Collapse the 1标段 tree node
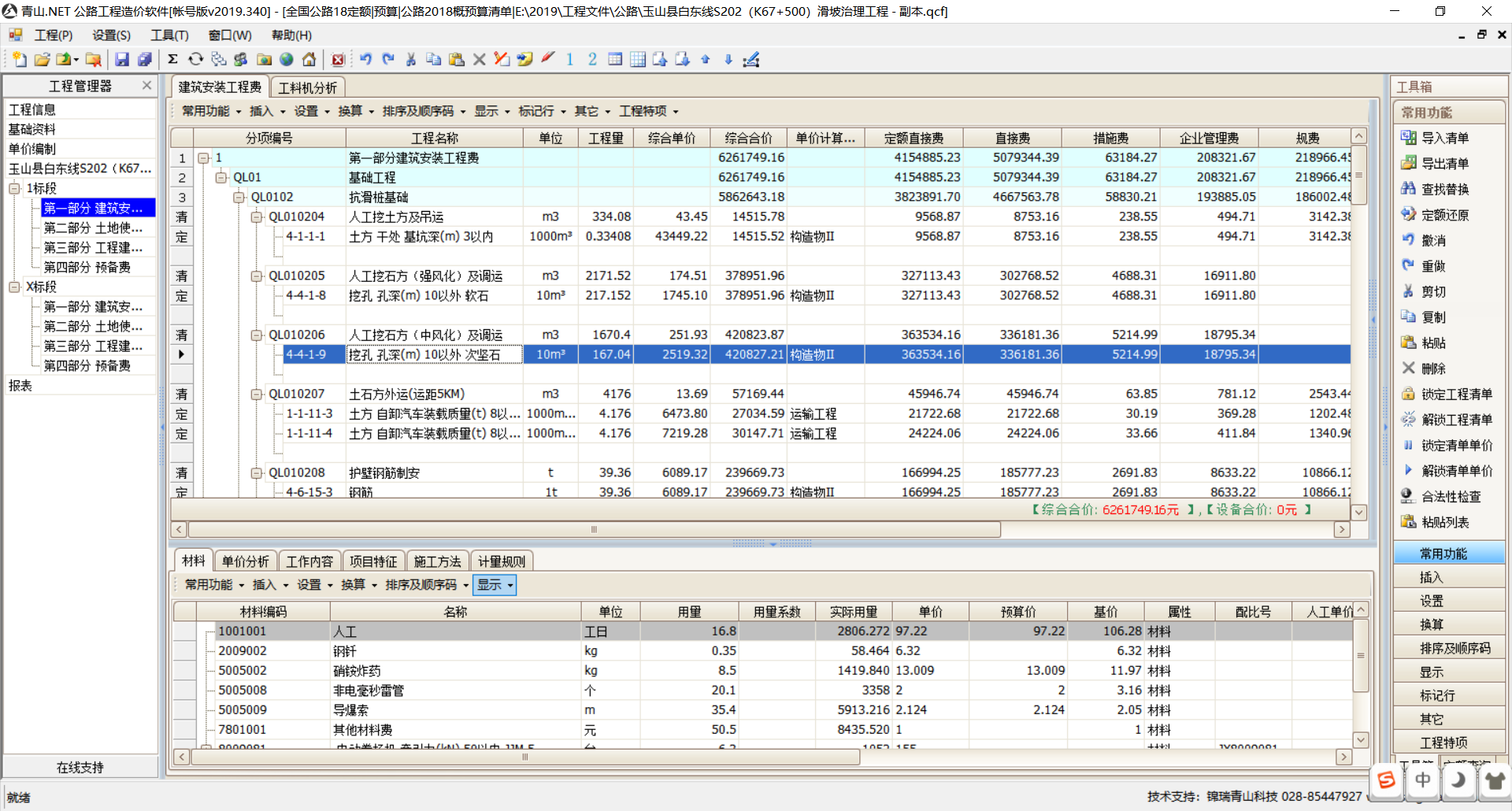 (x=14, y=188)
